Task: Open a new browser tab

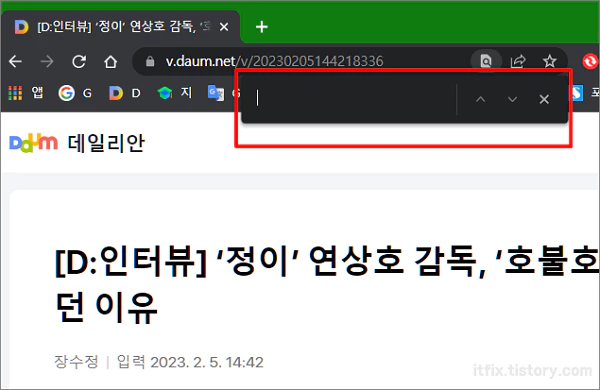Action: [262, 27]
